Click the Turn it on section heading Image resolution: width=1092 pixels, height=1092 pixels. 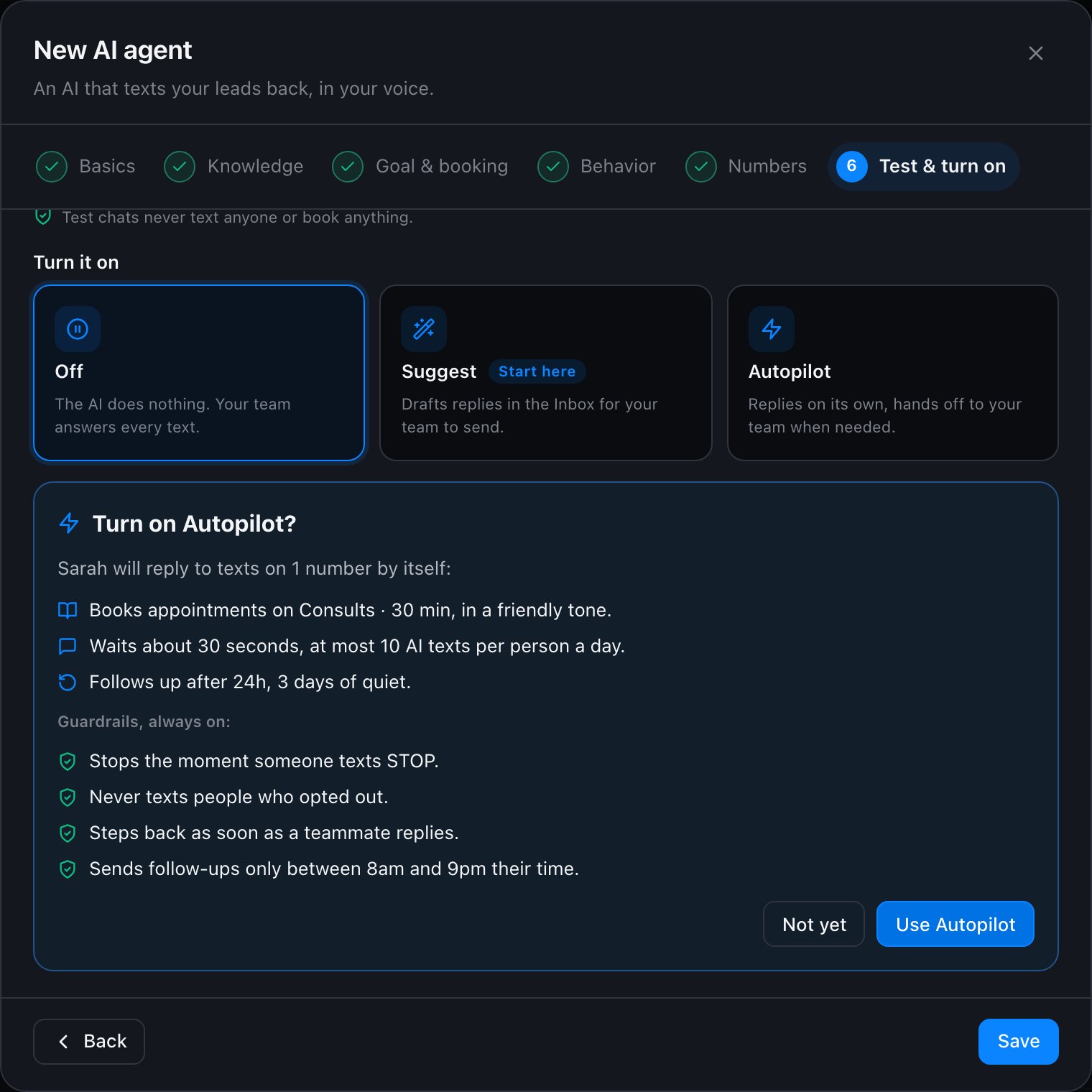(76, 262)
